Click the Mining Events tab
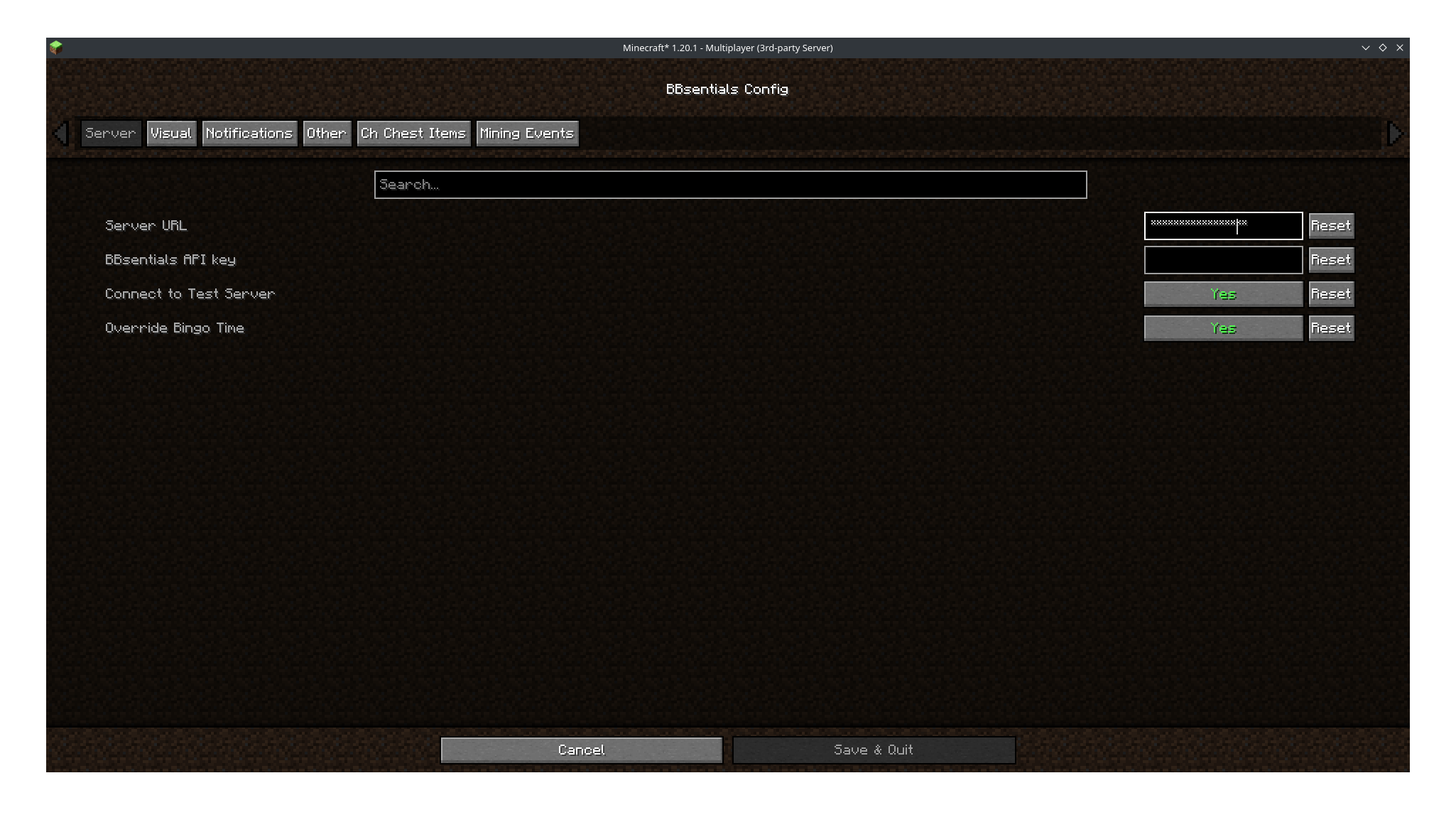The height and width of the screenshot is (827, 1456). point(526,132)
